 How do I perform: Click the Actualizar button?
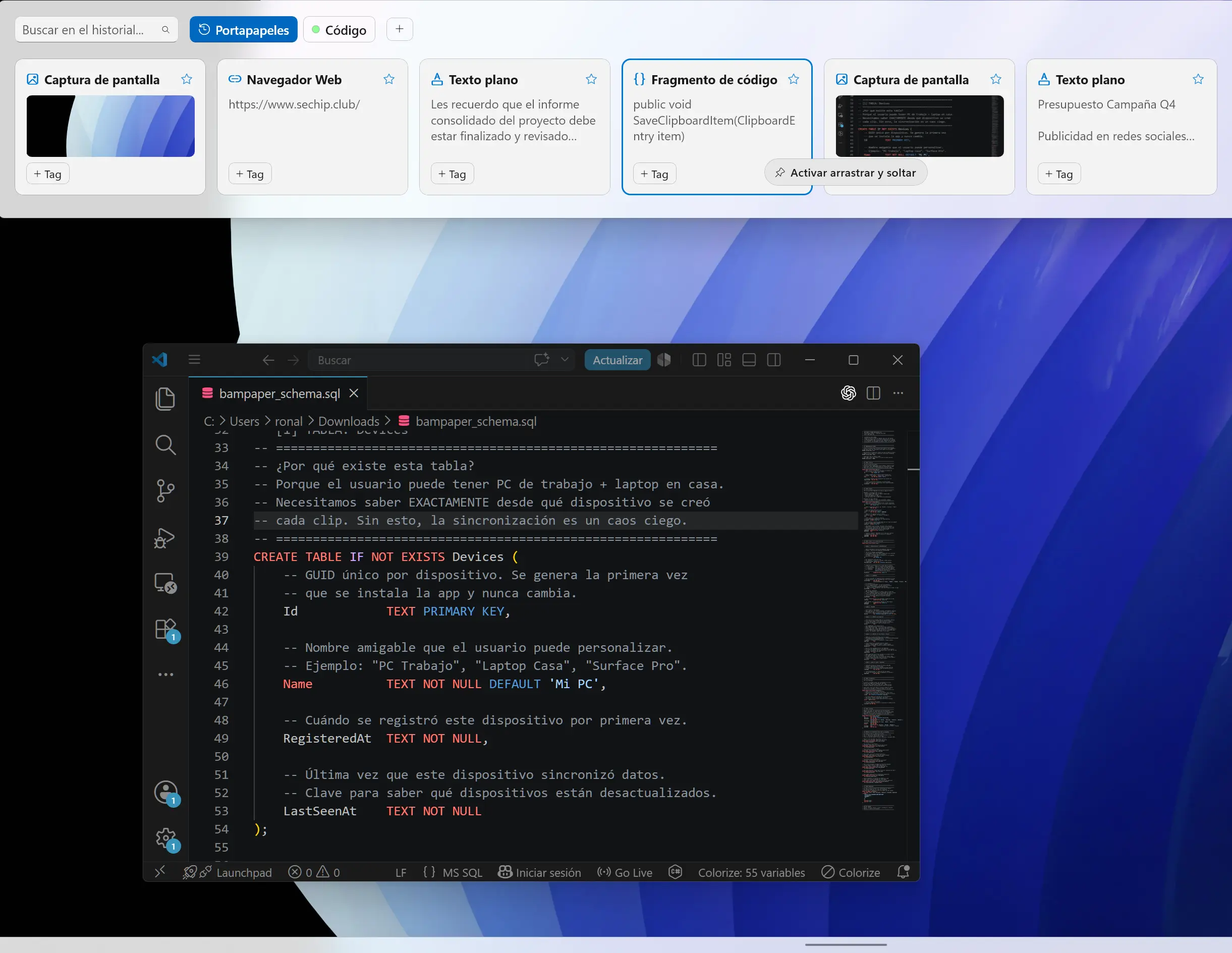617,360
